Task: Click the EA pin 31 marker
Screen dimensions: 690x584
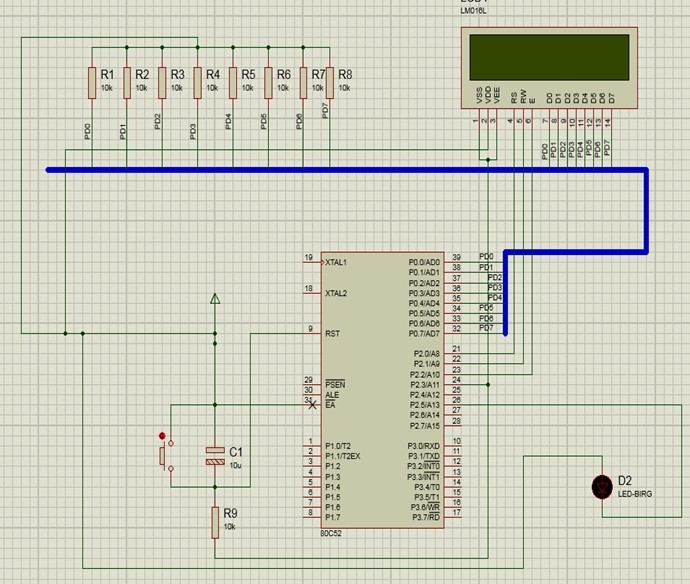Action: pos(313,404)
